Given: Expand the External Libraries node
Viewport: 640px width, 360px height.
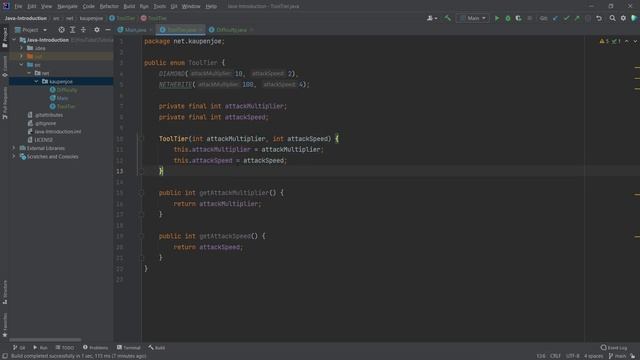Looking at the screenshot, I should [x=14, y=148].
